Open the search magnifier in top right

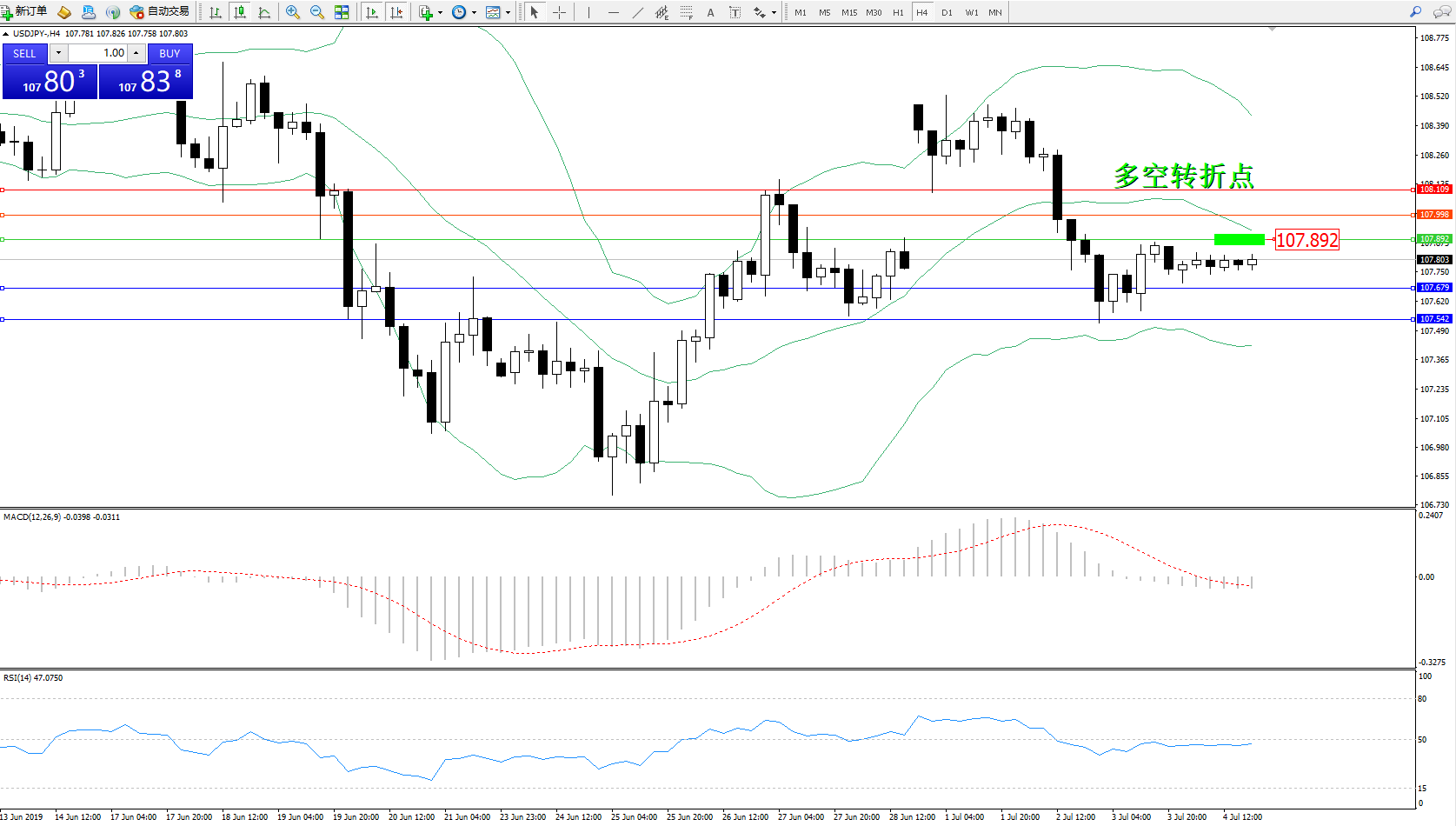tap(1416, 12)
